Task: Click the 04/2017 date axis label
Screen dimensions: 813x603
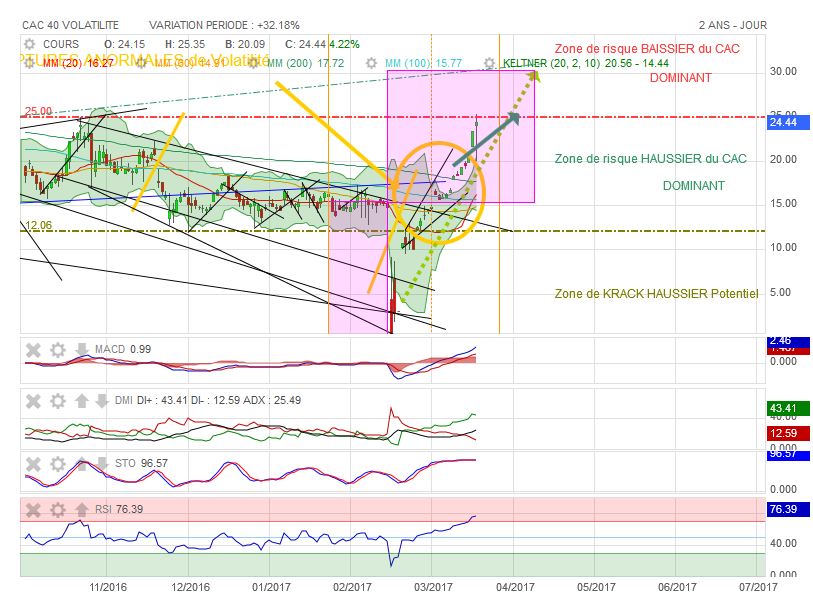Action: pos(515,587)
